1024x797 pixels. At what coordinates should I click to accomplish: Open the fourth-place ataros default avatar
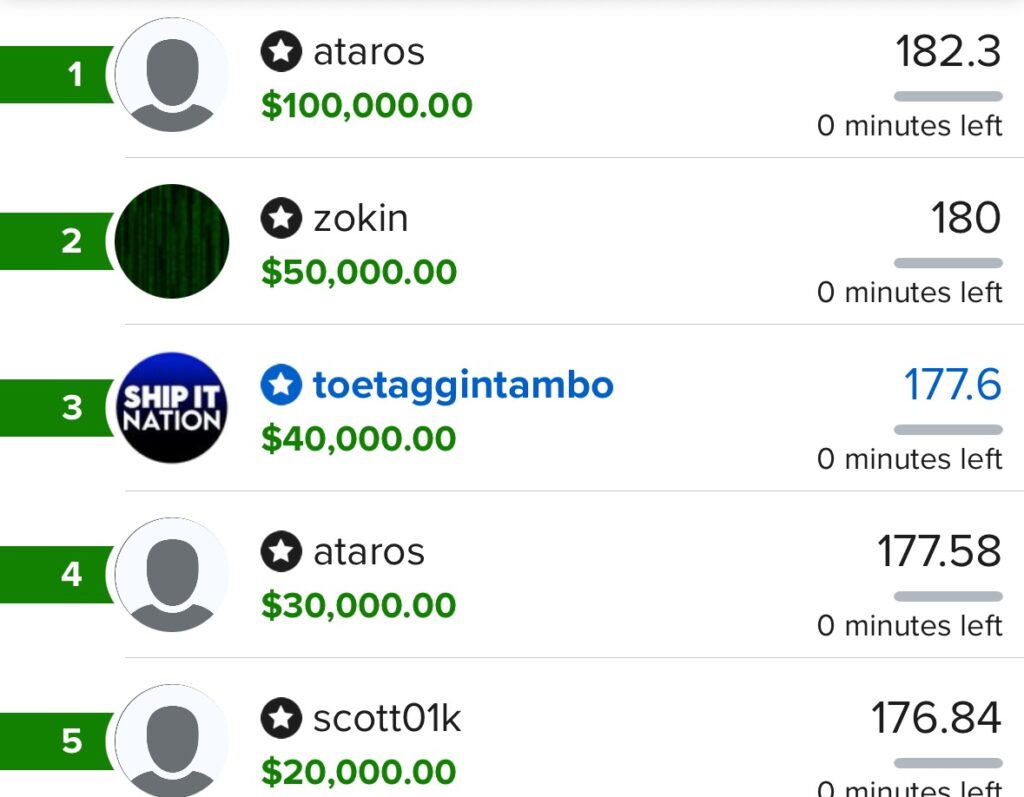point(172,574)
